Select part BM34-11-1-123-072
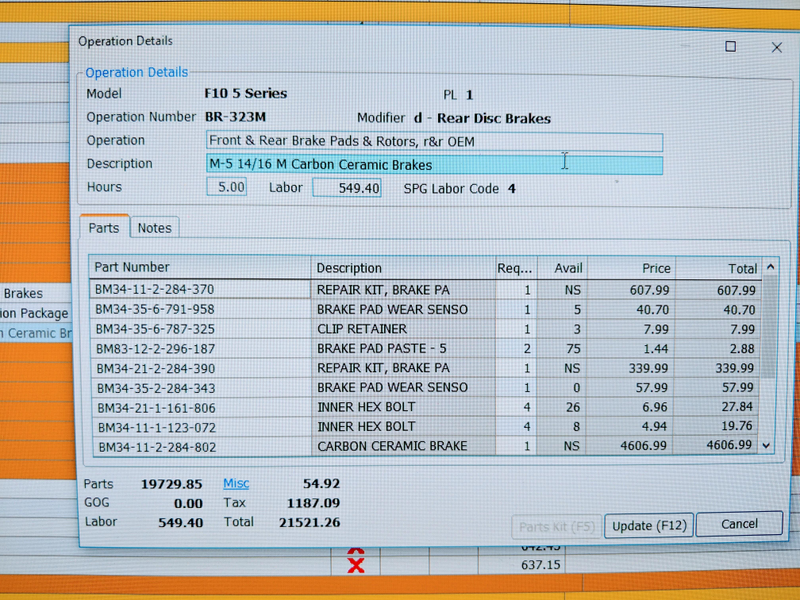 click(203, 427)
